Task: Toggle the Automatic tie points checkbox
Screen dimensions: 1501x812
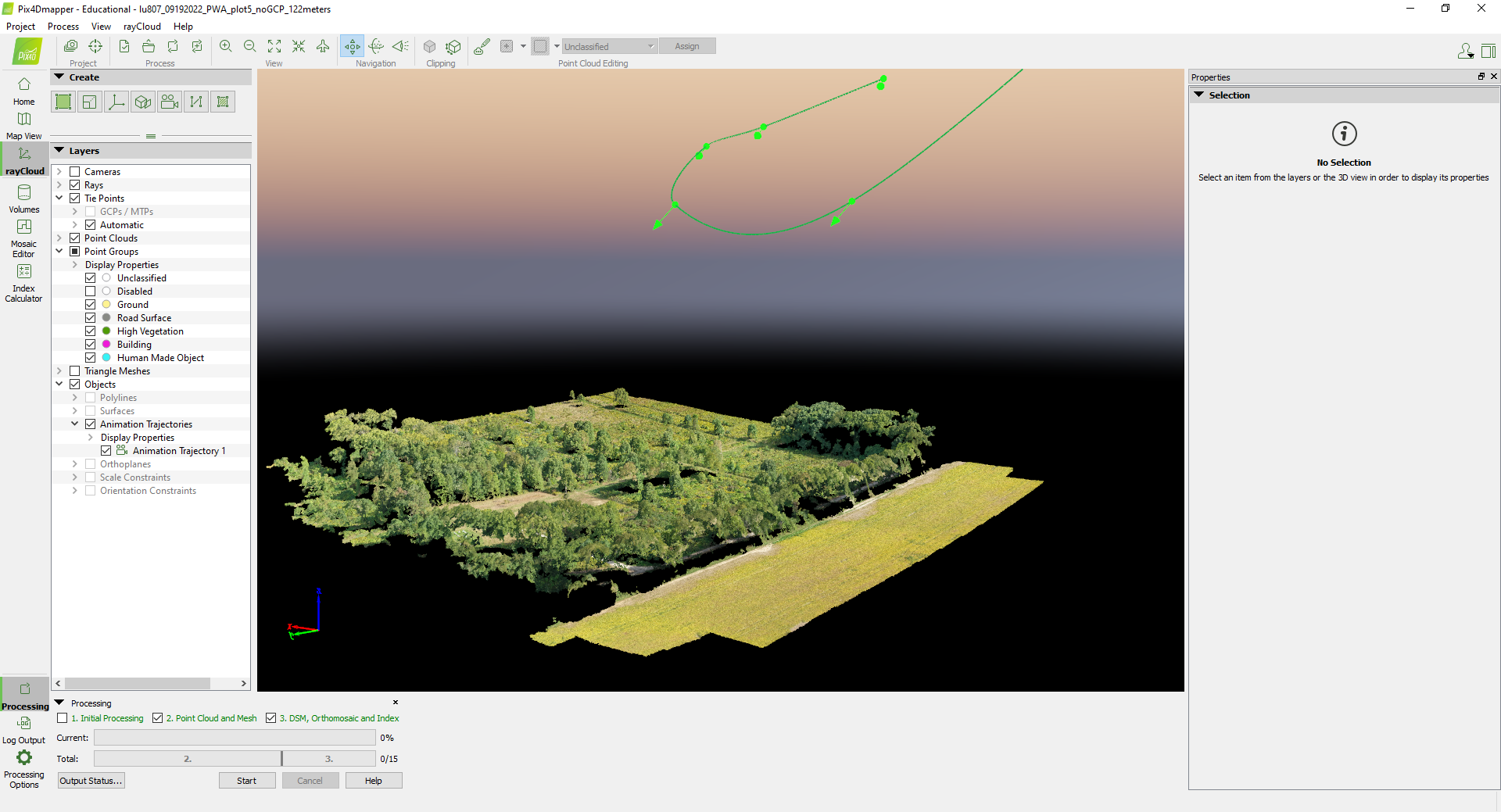Action: click(91, 225)
